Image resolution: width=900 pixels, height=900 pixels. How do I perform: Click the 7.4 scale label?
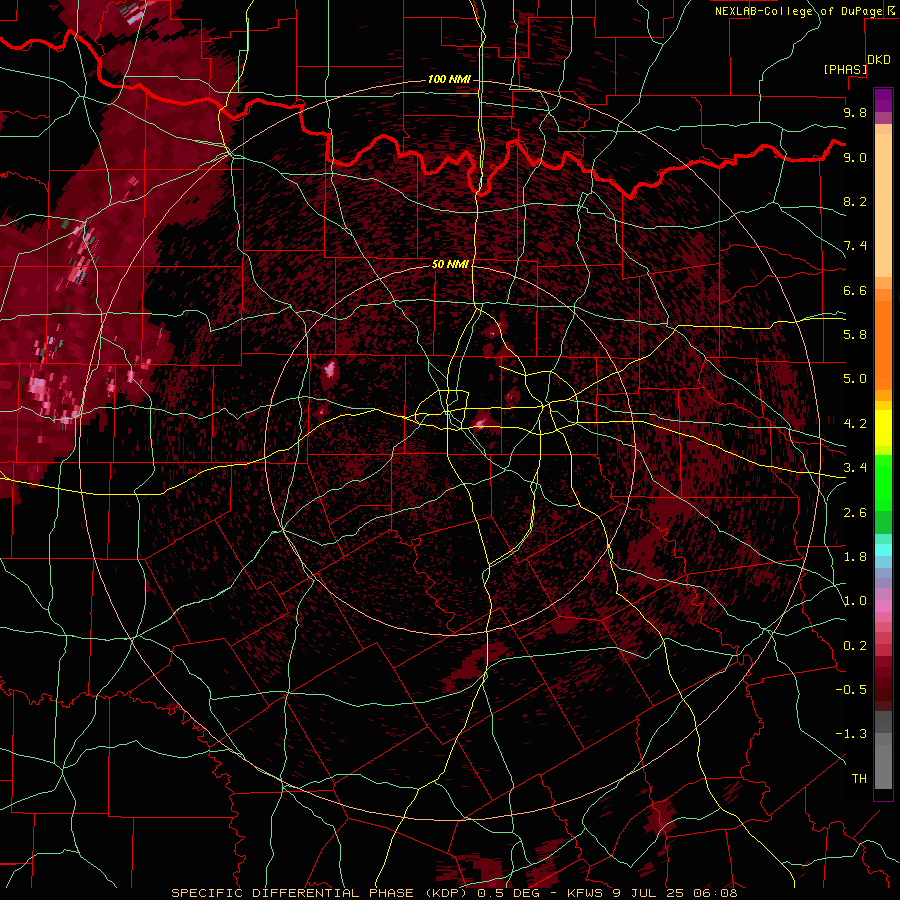[x=855, y=246]
